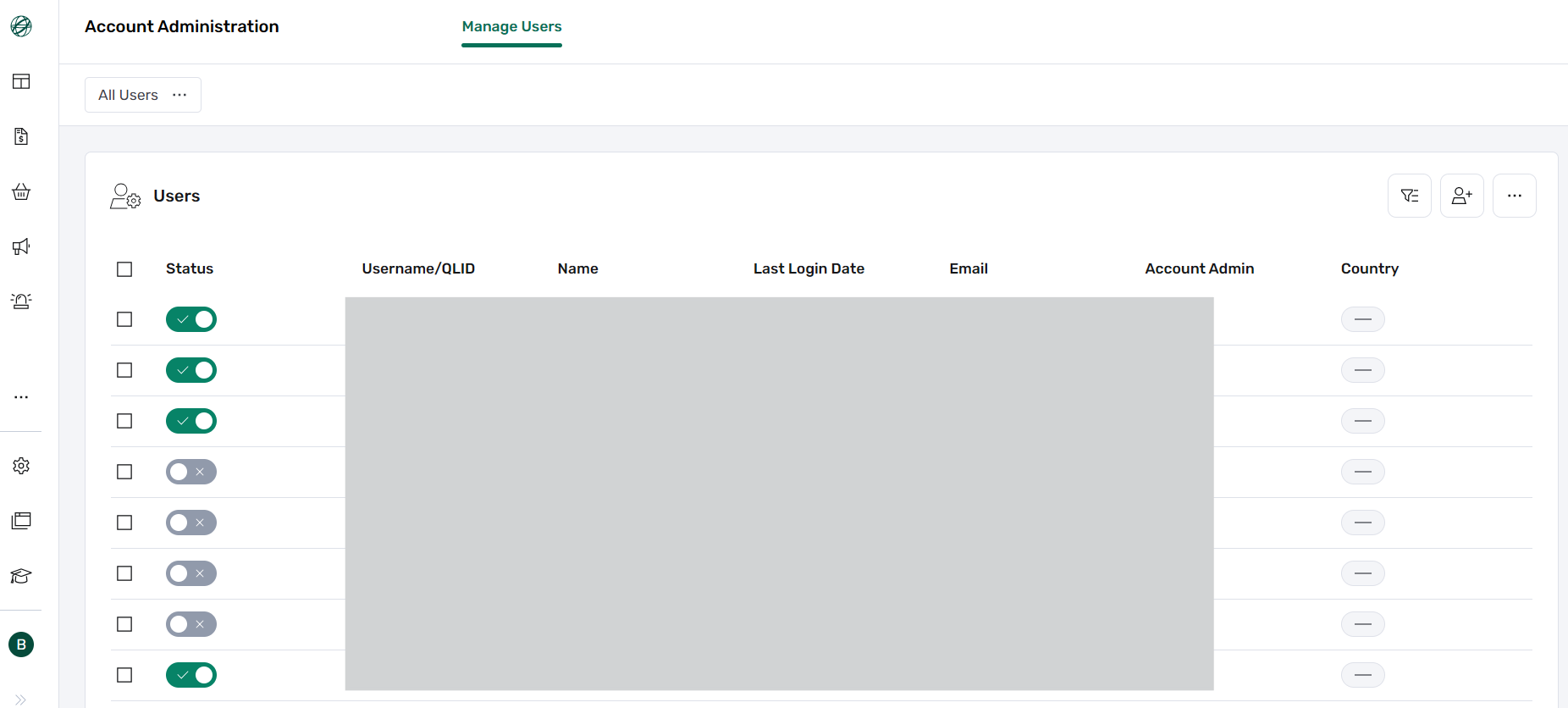Open the invoice document icon in sidebar
The image size is (1568, 708).
pos(21,136)
